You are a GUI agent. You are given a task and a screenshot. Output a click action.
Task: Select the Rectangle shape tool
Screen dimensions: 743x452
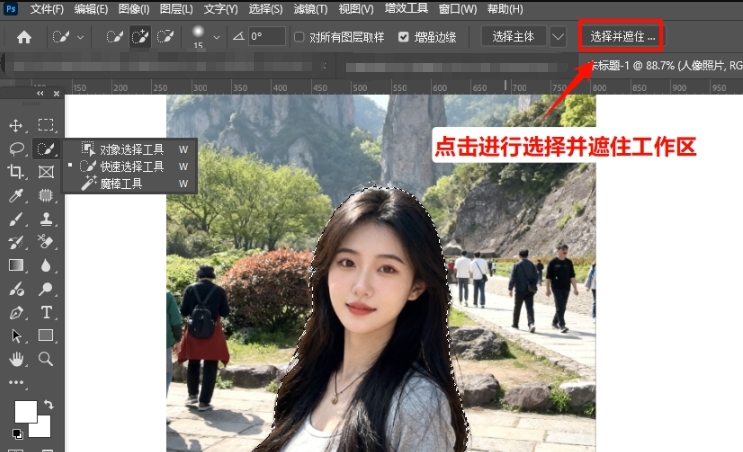coord(45,336)
